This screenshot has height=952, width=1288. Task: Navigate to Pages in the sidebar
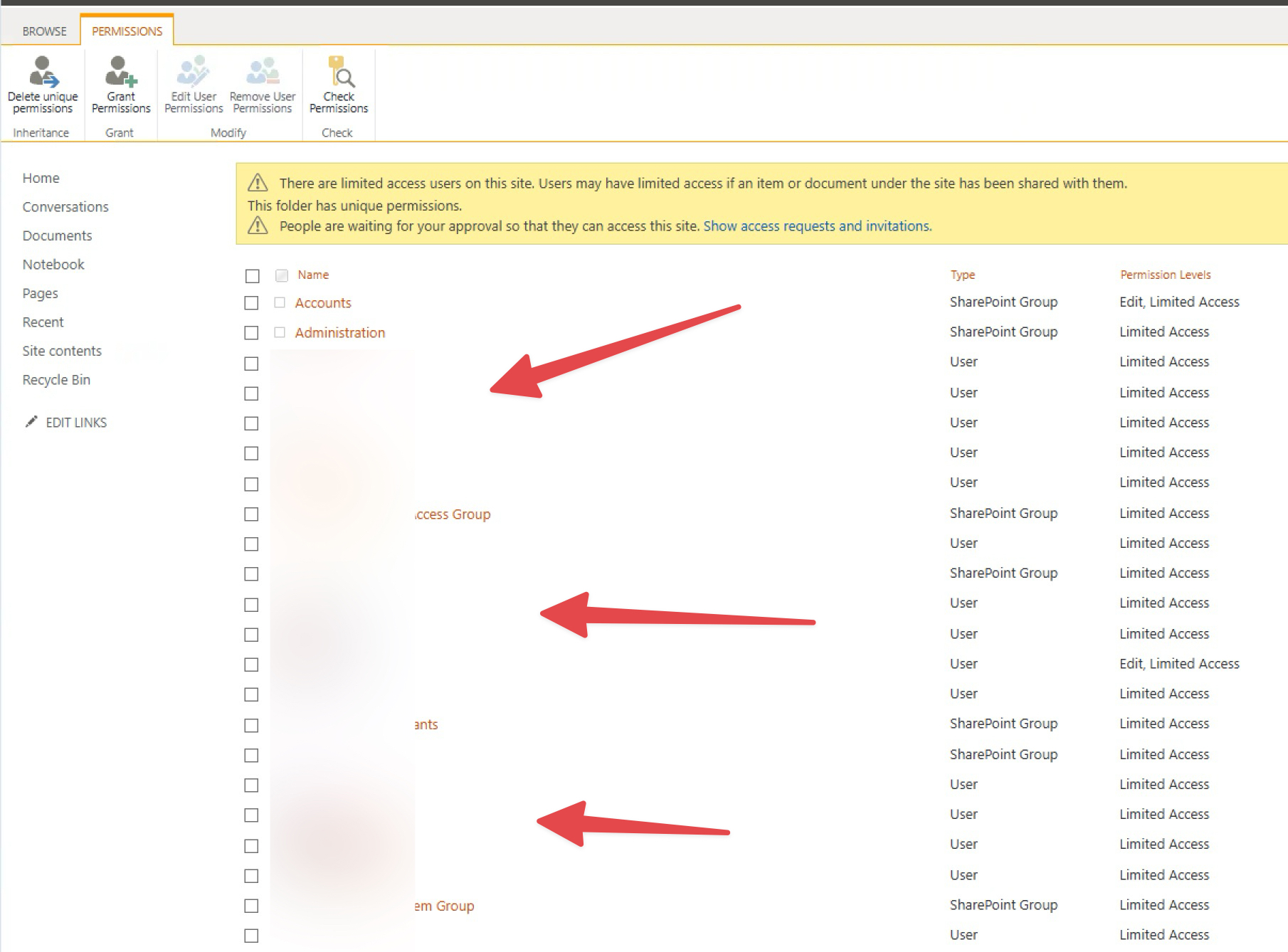click(40, 293)
